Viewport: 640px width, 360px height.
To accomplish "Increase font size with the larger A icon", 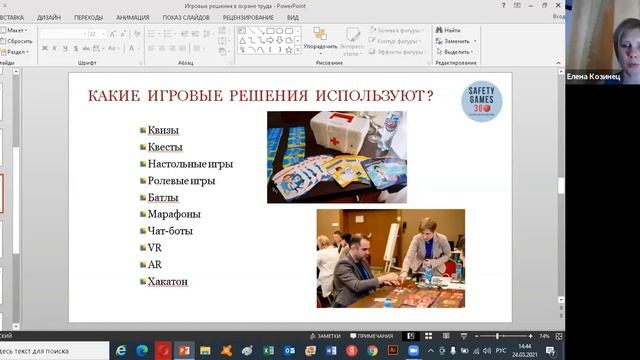I will [113, 34].
